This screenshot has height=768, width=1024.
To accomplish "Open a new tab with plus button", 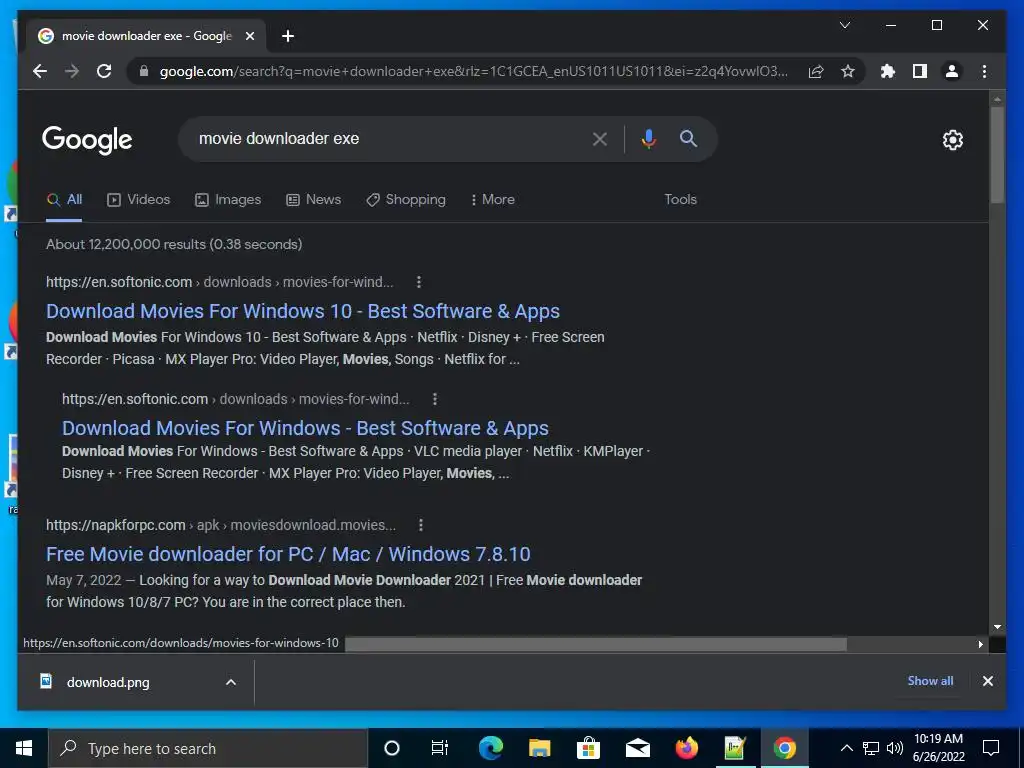I will 288,36.
